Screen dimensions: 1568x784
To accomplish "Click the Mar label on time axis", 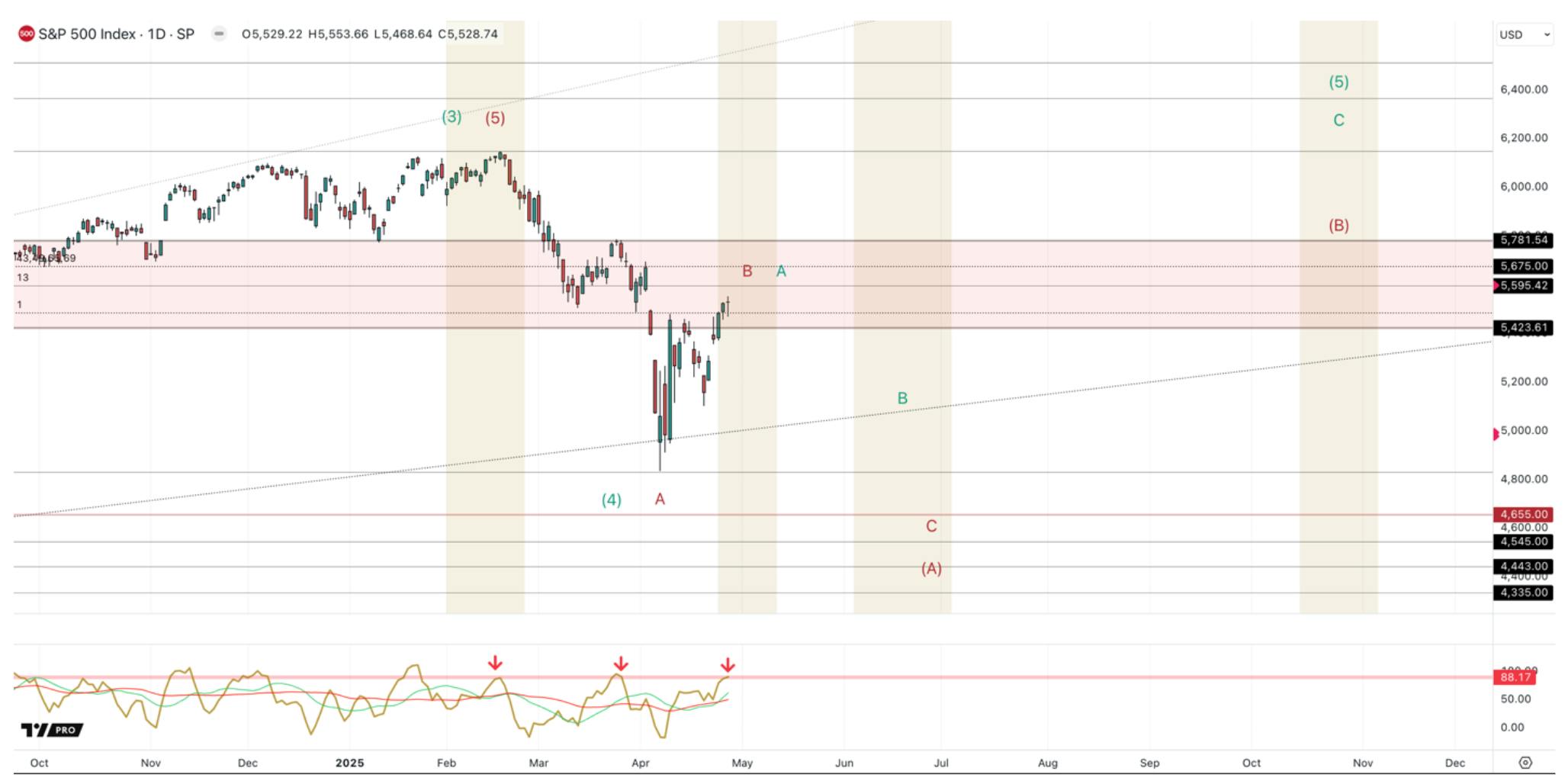I will pos(538,763).
